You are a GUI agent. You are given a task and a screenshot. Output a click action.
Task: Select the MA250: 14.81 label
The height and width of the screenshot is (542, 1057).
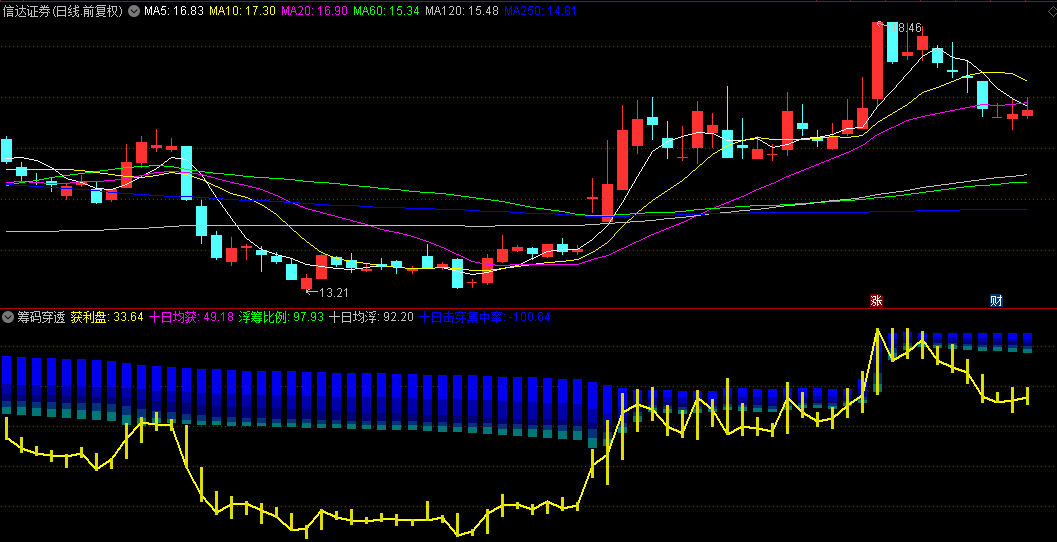coord(541,11)
